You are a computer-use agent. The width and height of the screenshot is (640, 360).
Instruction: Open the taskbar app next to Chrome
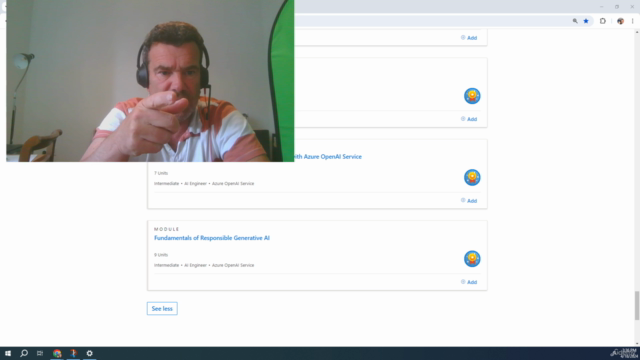click(x=73, y=353)
